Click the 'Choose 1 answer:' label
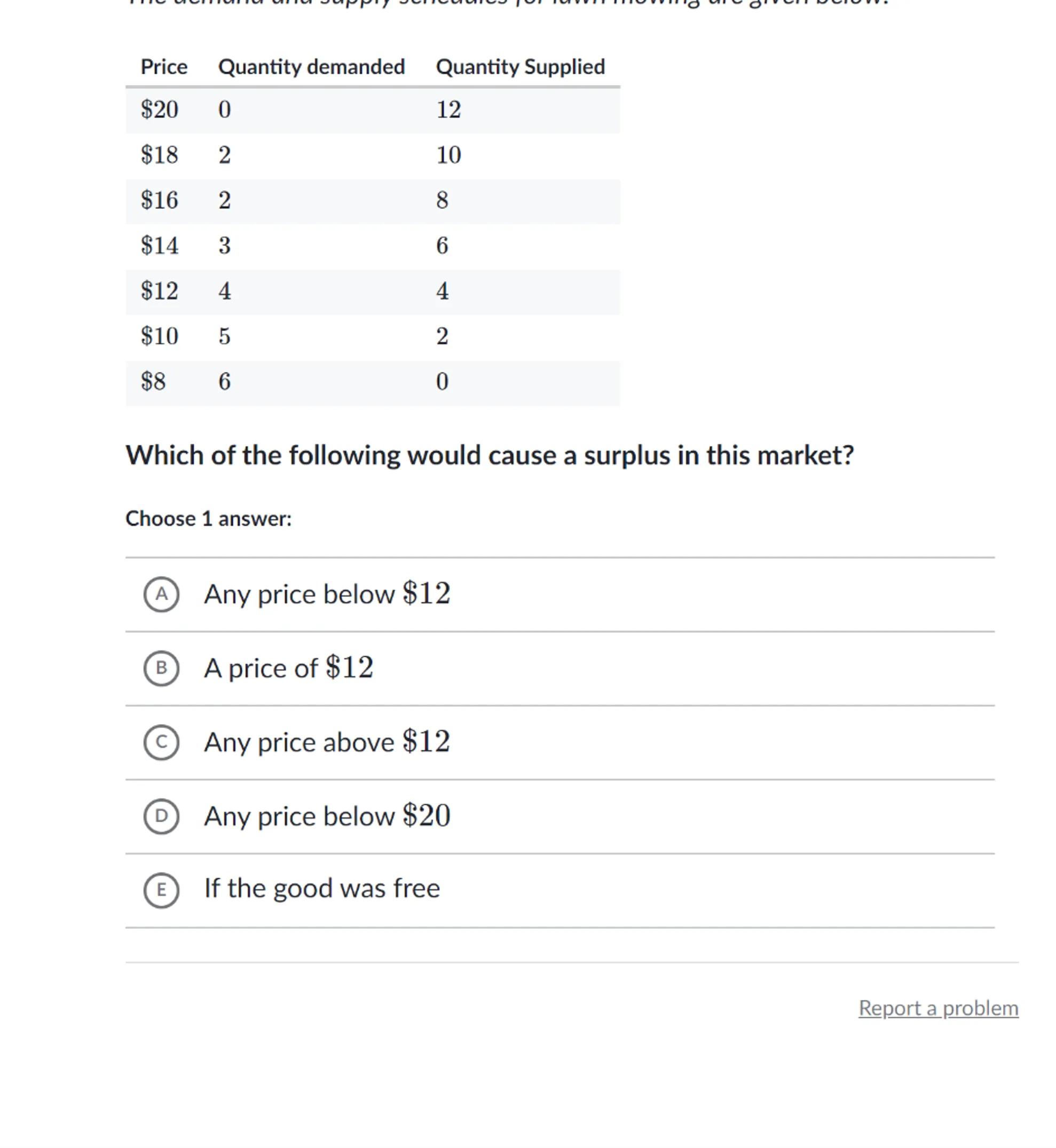The width and height of the screenshot is (1056, 1148). [209, 519]
